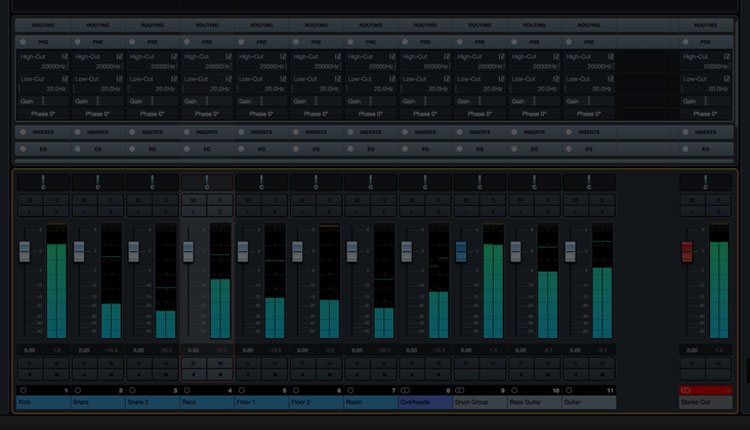Select the Overheads channel name label
This screenshot has width=750, height=430.
(425, 402)
